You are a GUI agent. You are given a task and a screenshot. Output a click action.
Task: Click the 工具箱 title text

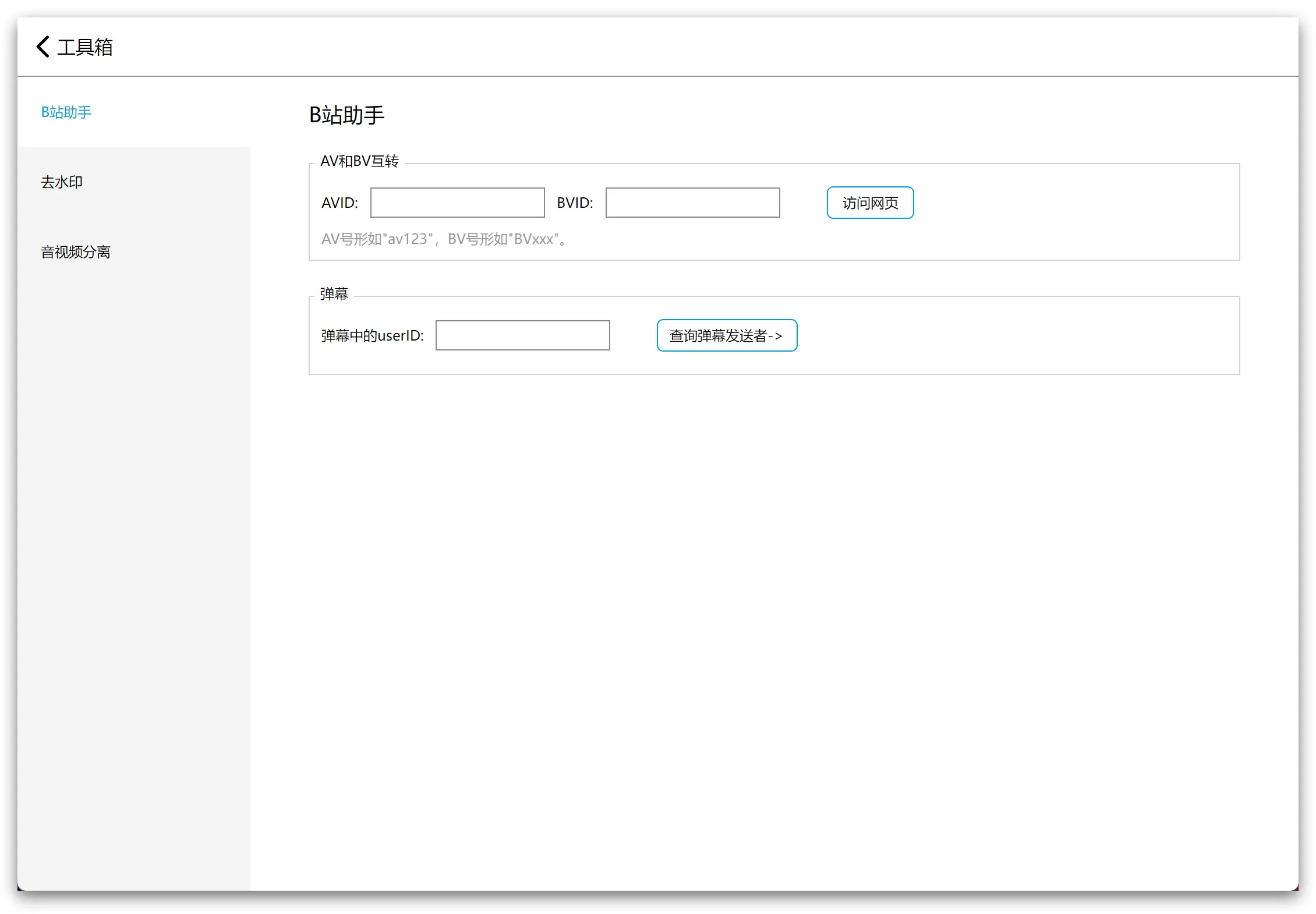click(85, 47)
